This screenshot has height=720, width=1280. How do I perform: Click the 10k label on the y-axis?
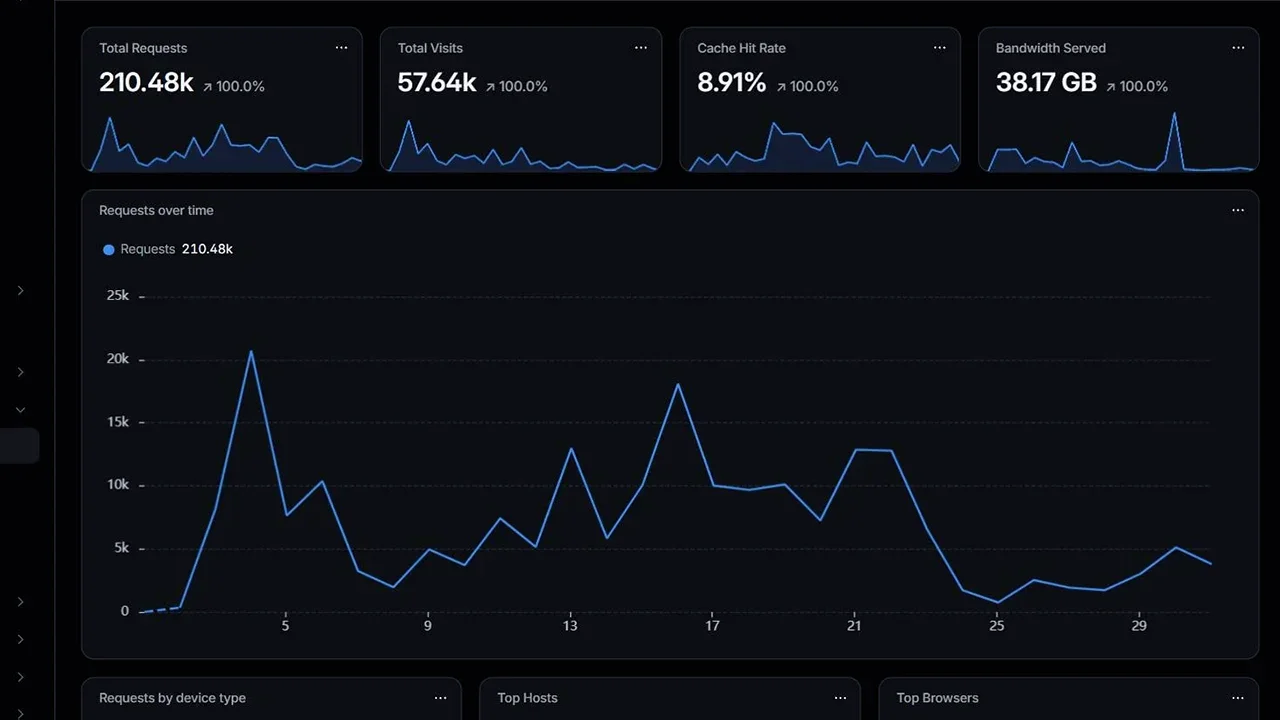pyautogui.click(x=118, y=485)
